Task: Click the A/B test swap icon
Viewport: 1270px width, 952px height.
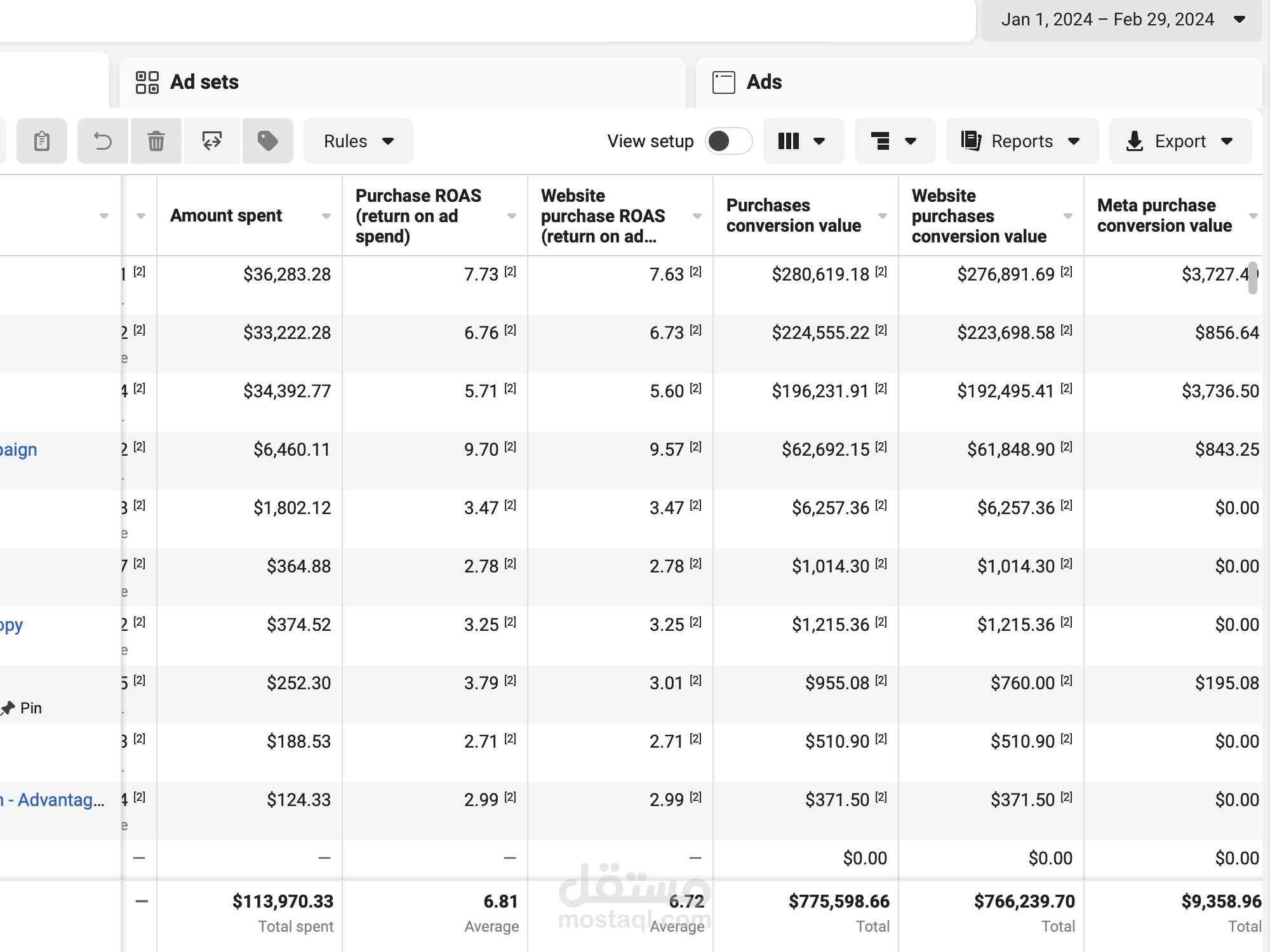Action: (x=212, y=141)
